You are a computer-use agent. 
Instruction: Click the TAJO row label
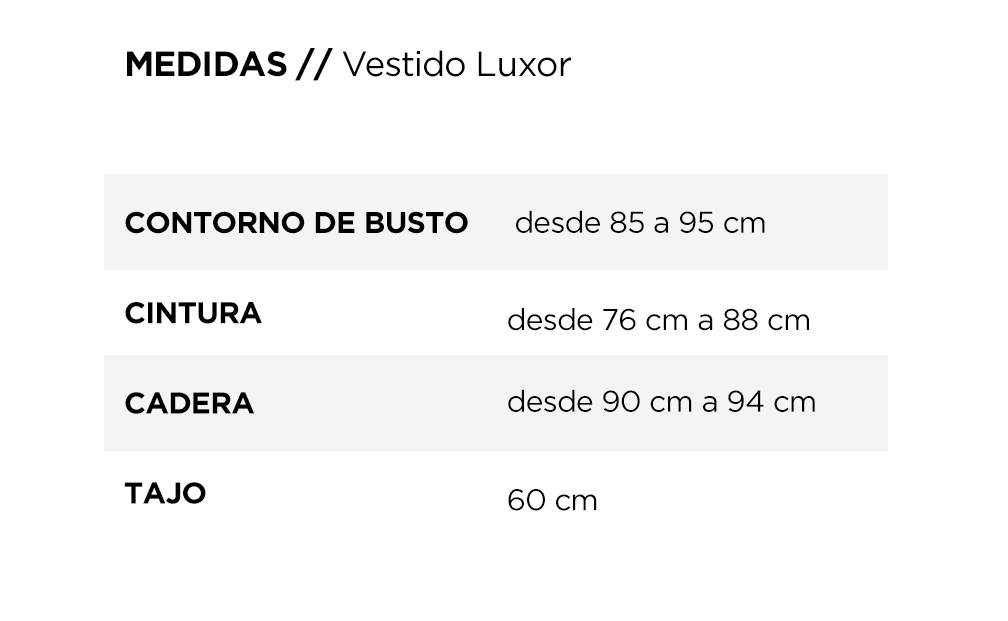[165, 494]
